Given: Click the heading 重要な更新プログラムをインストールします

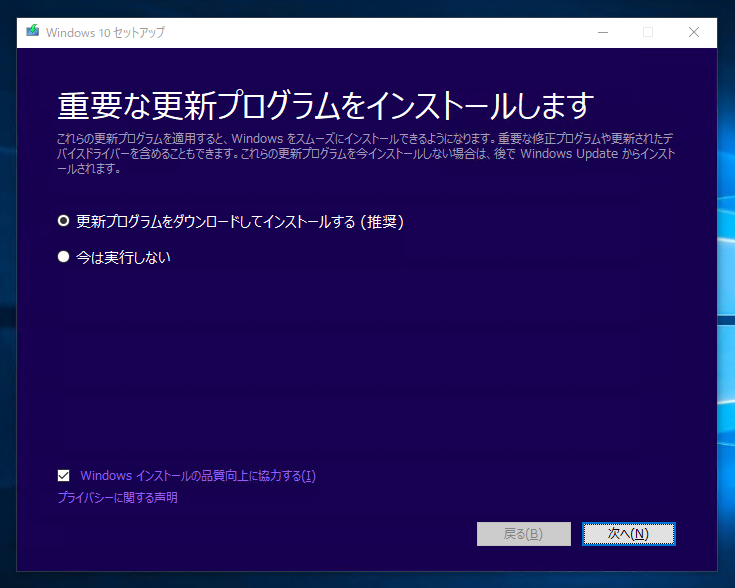Looking at the screenshot, I should [x=326, y=105].
